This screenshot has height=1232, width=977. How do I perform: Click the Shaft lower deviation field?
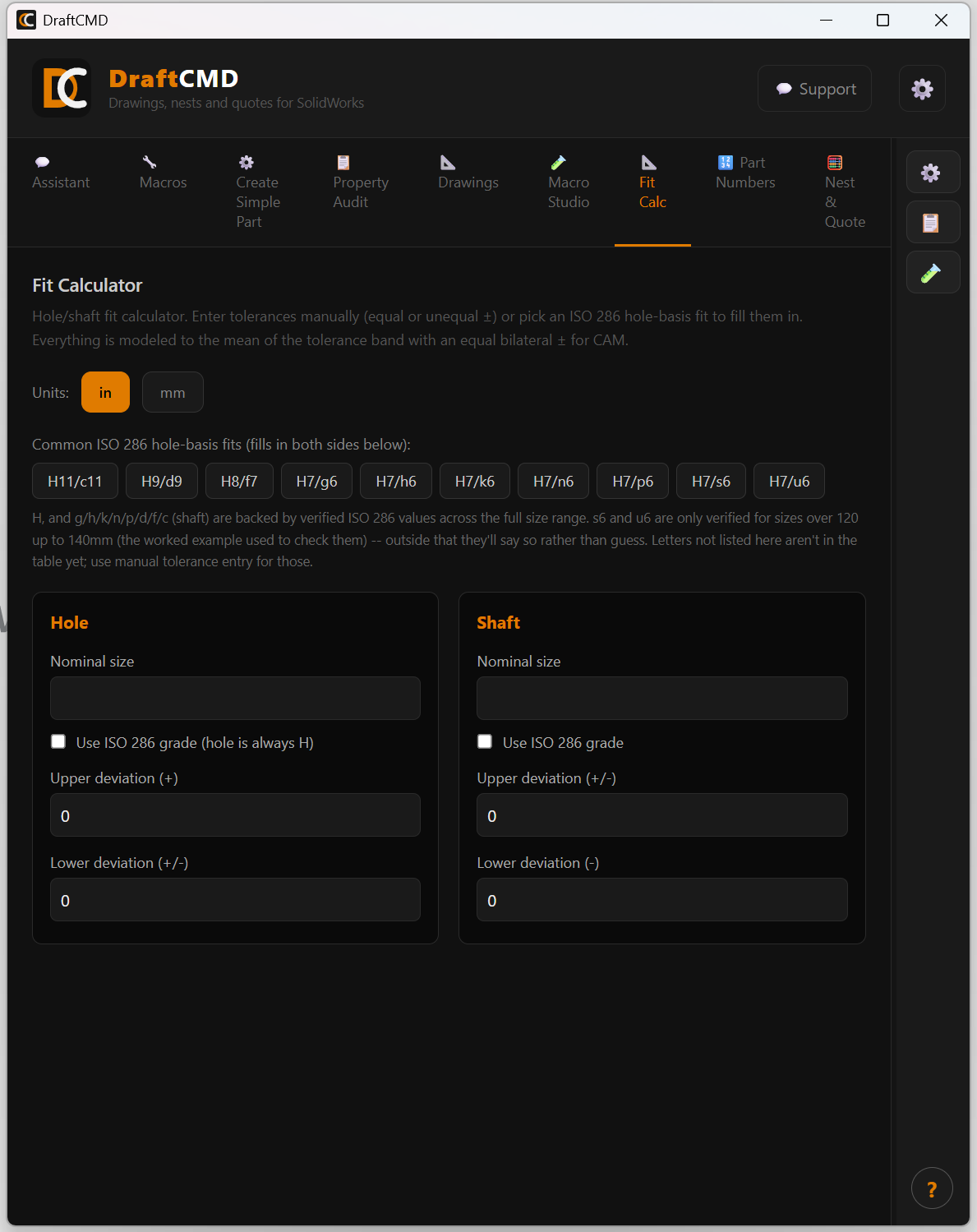point(661,900)
